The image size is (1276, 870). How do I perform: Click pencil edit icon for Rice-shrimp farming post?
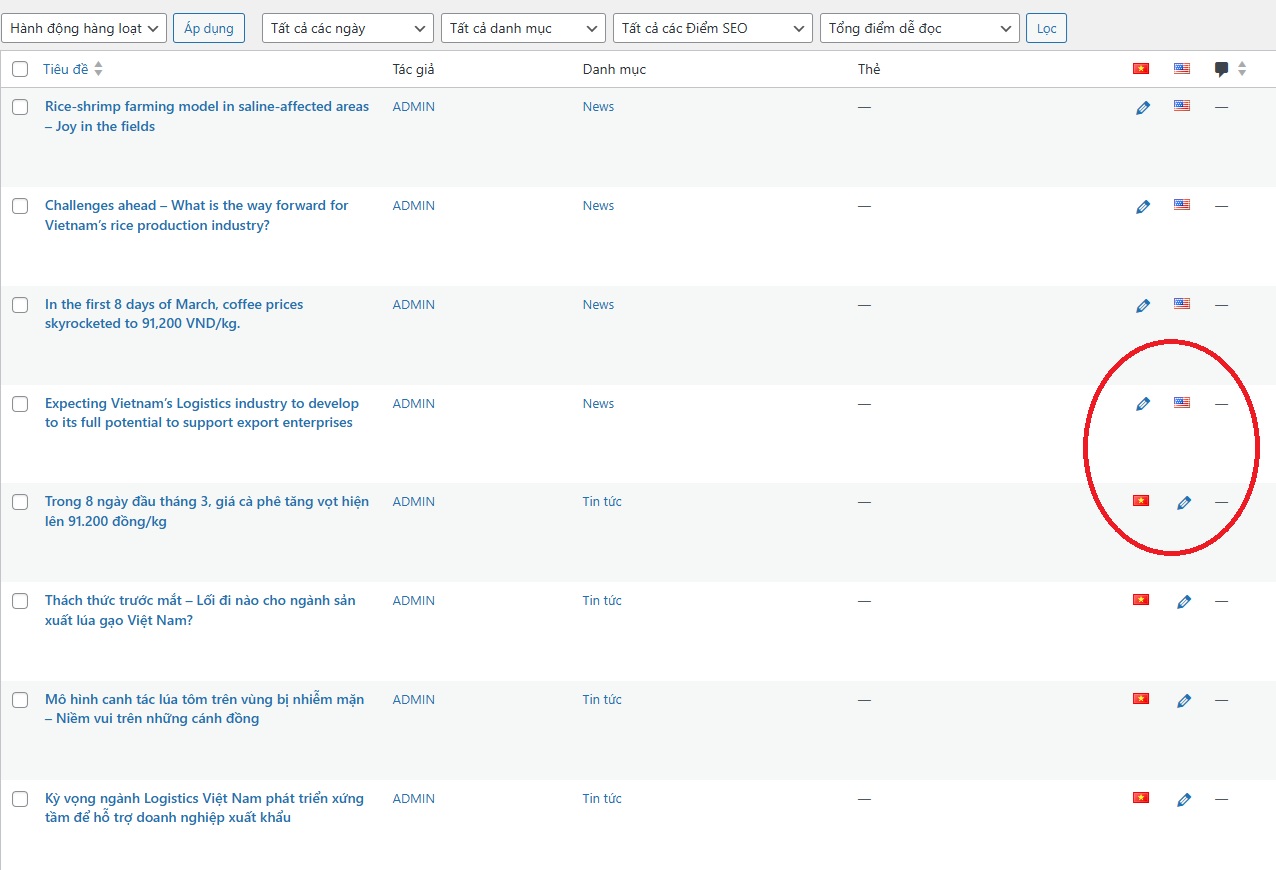click(1143, 108)
